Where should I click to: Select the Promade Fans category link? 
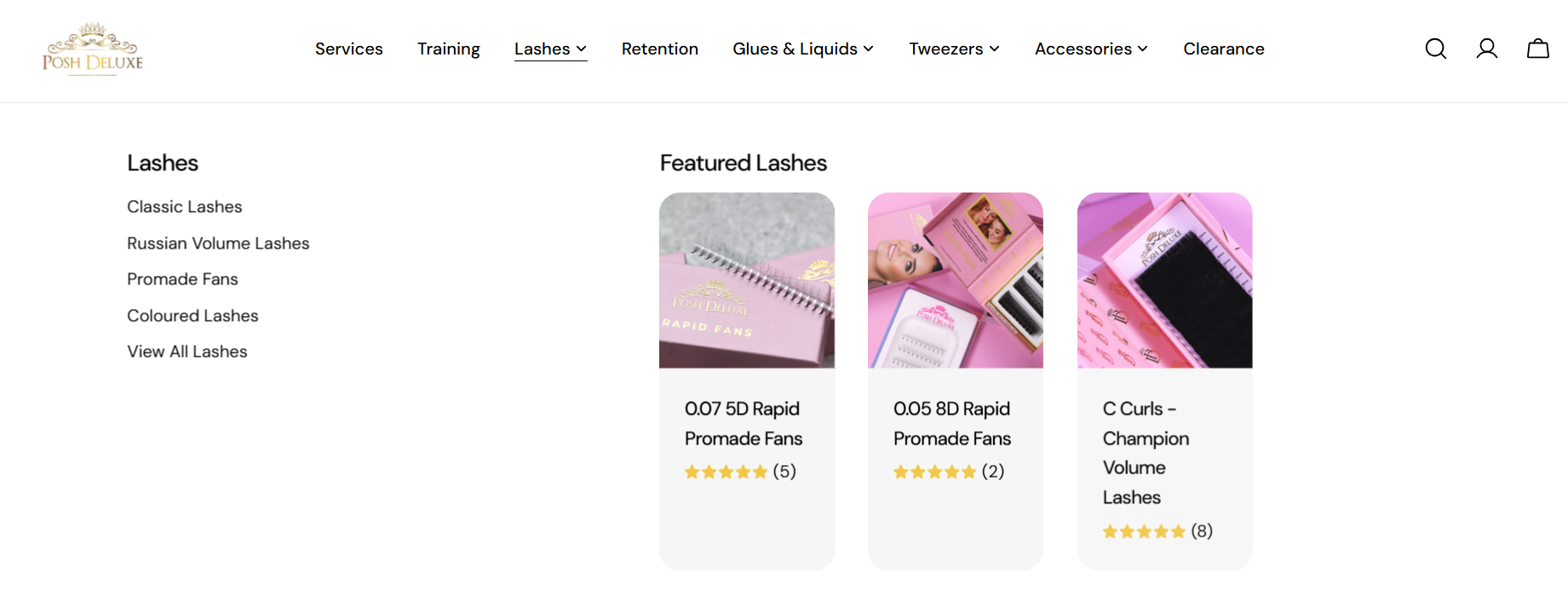pyautogui.click(x=182, y=279)
